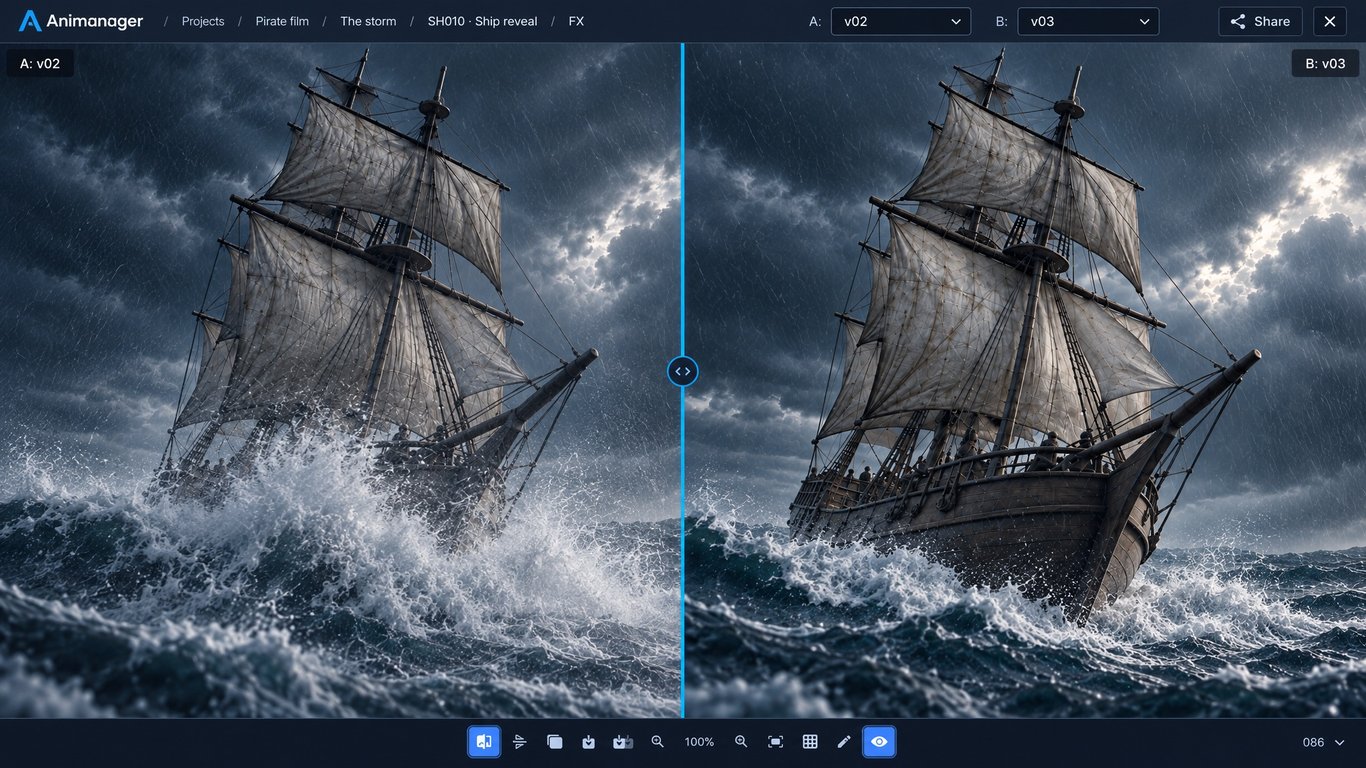Open the Pirate film breadcrumb
Screen dimensions: 1366x768
pos(282,21)
